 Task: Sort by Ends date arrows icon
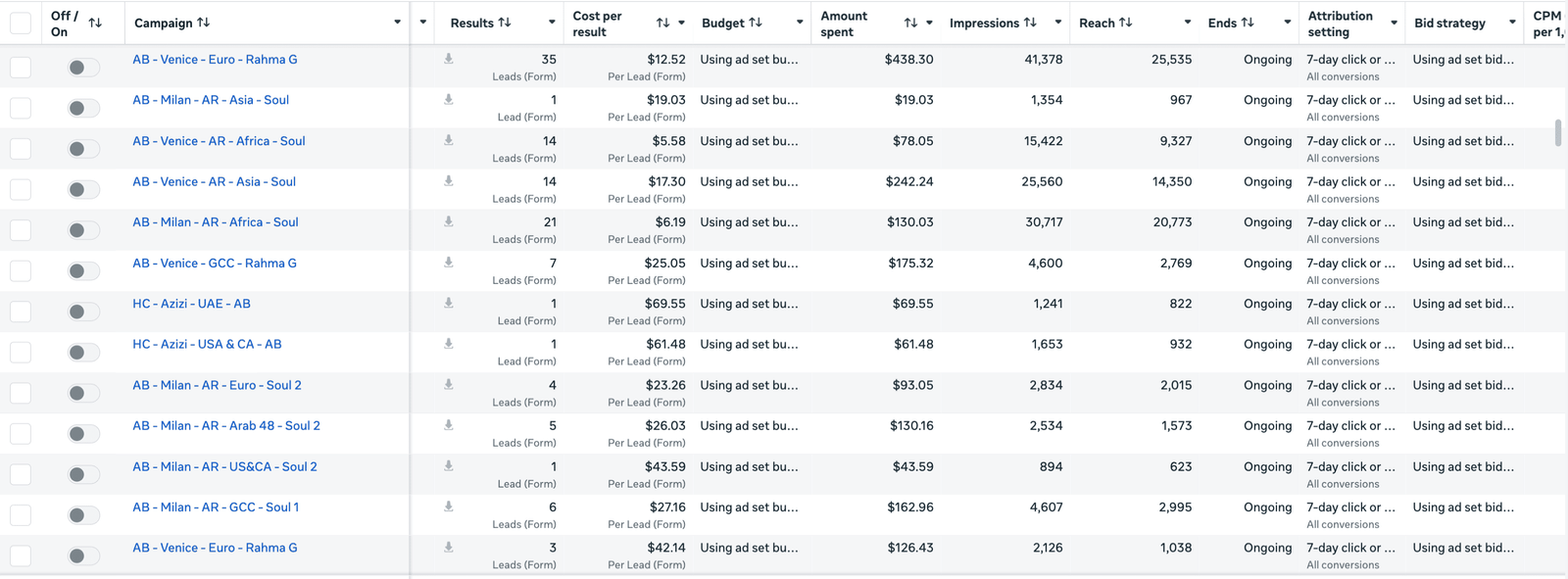point(1248,23)
